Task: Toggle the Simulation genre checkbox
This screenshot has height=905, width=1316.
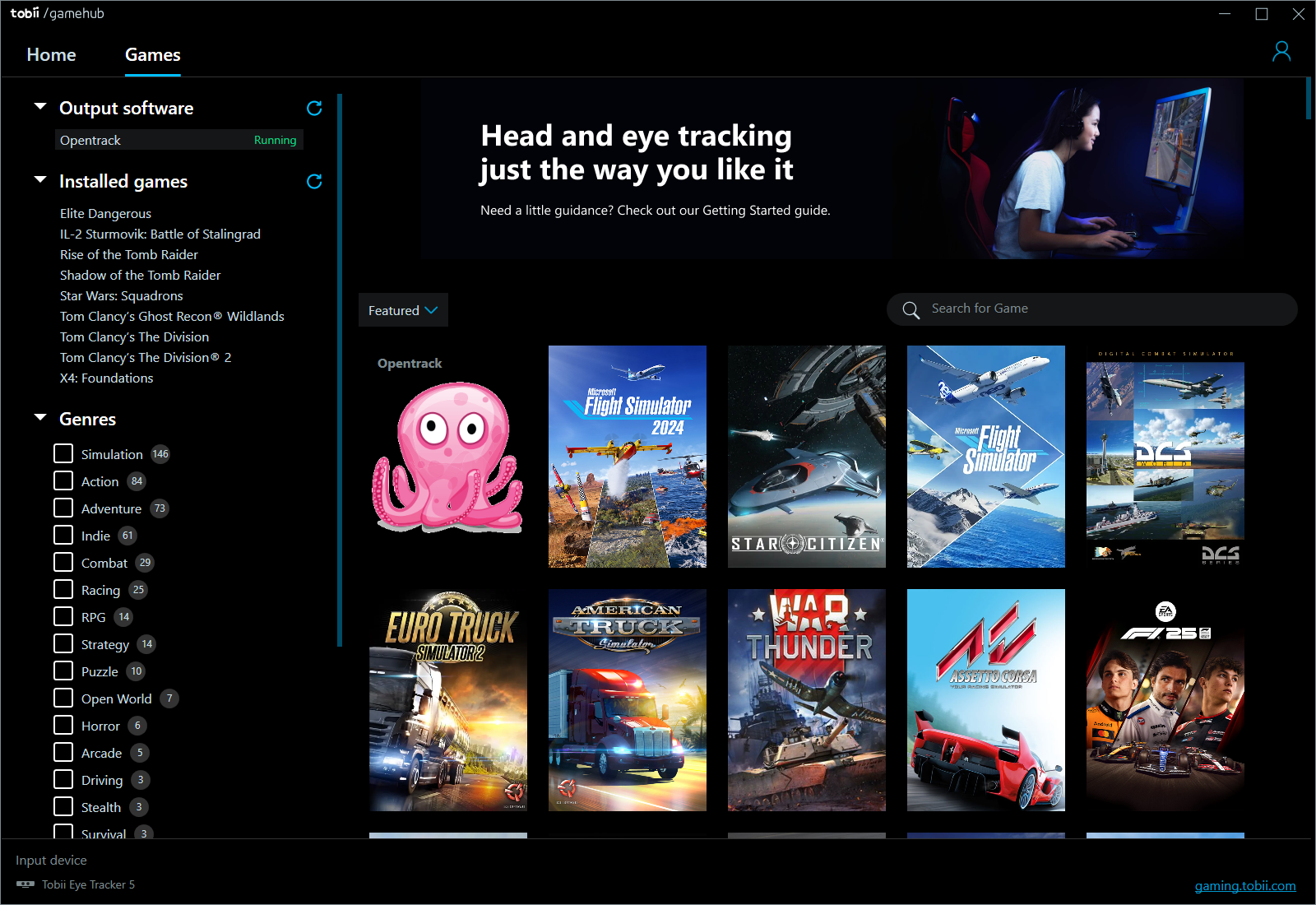Action: (x=63, y=453)
